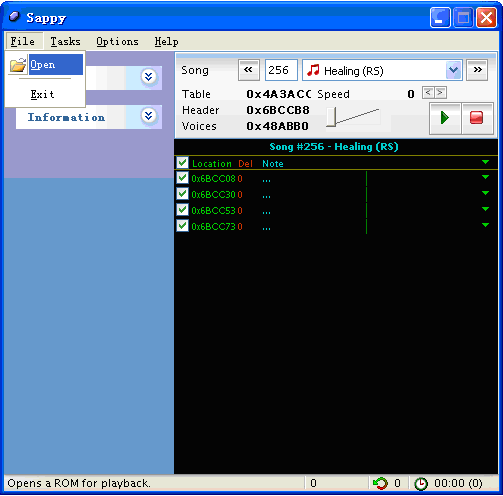Screen dimensions: 503x496
Task: Toggle the track 0x6BCC53 checkbox
Action: click(x=182, y=210)
